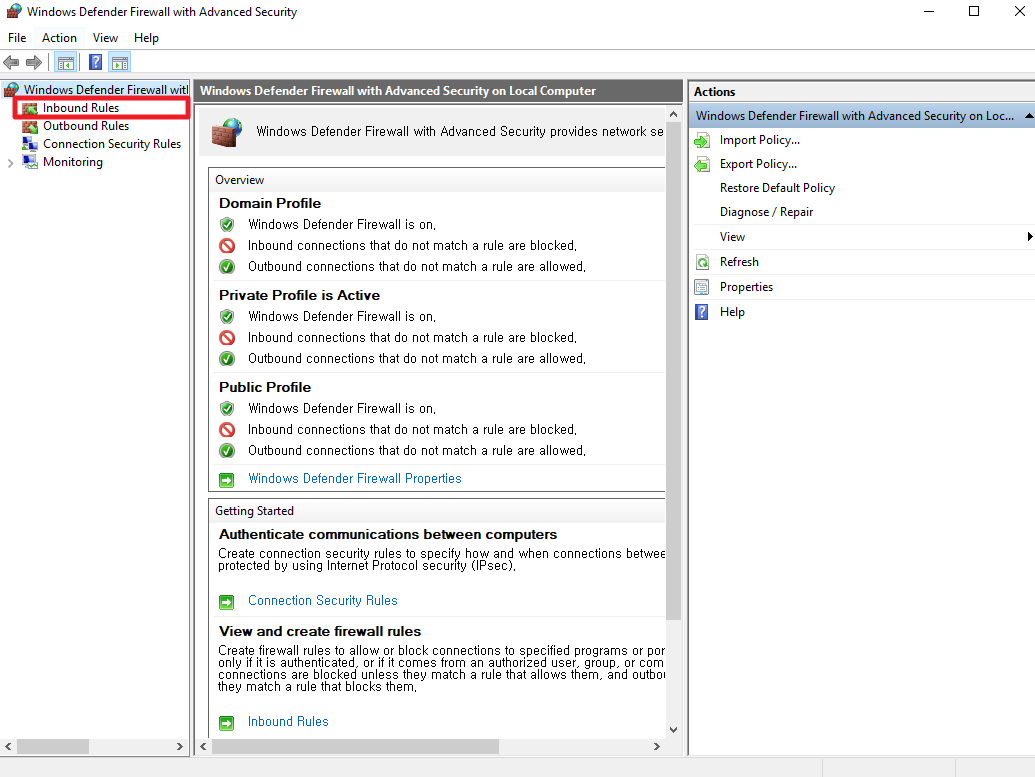Click Private Profile outbound allowed green check icon

click(227, 358)
